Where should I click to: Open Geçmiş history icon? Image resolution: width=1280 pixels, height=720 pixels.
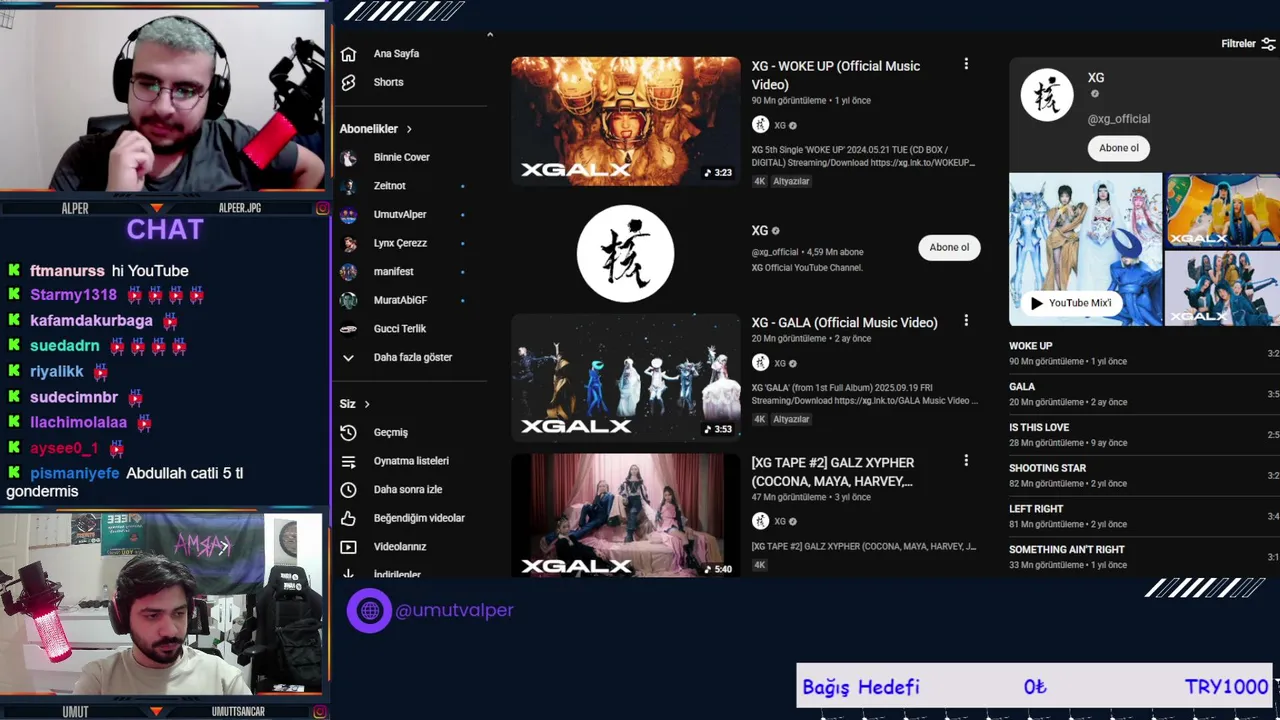pyautogui.click(x=348, y=432)
